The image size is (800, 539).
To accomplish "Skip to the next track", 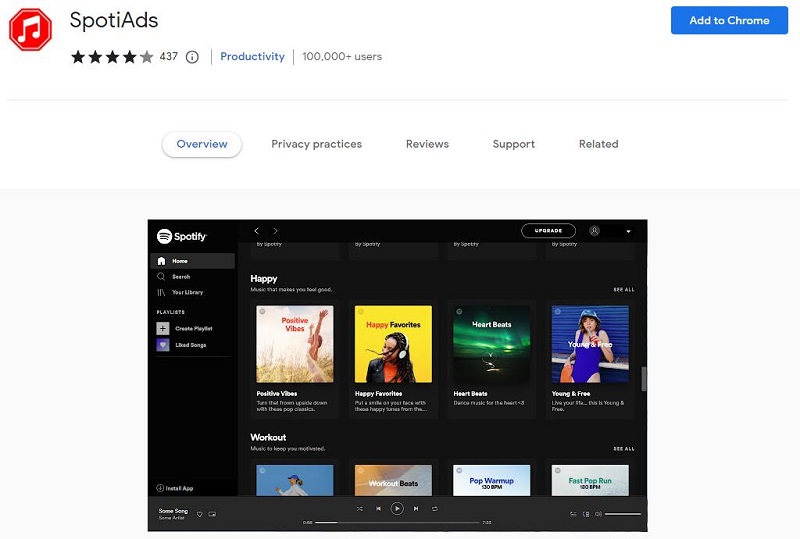I will click(x=416, y=508).
